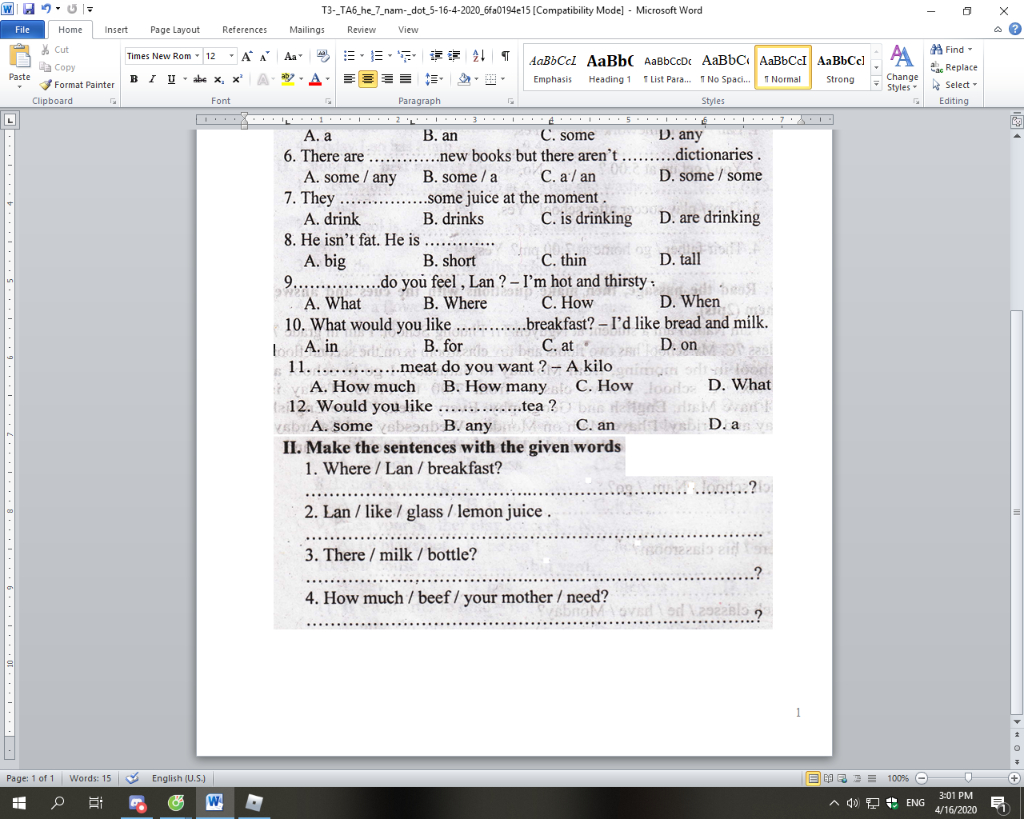
Task: Expand the Numbering list dropdown arrow
Action: point(389,56)
